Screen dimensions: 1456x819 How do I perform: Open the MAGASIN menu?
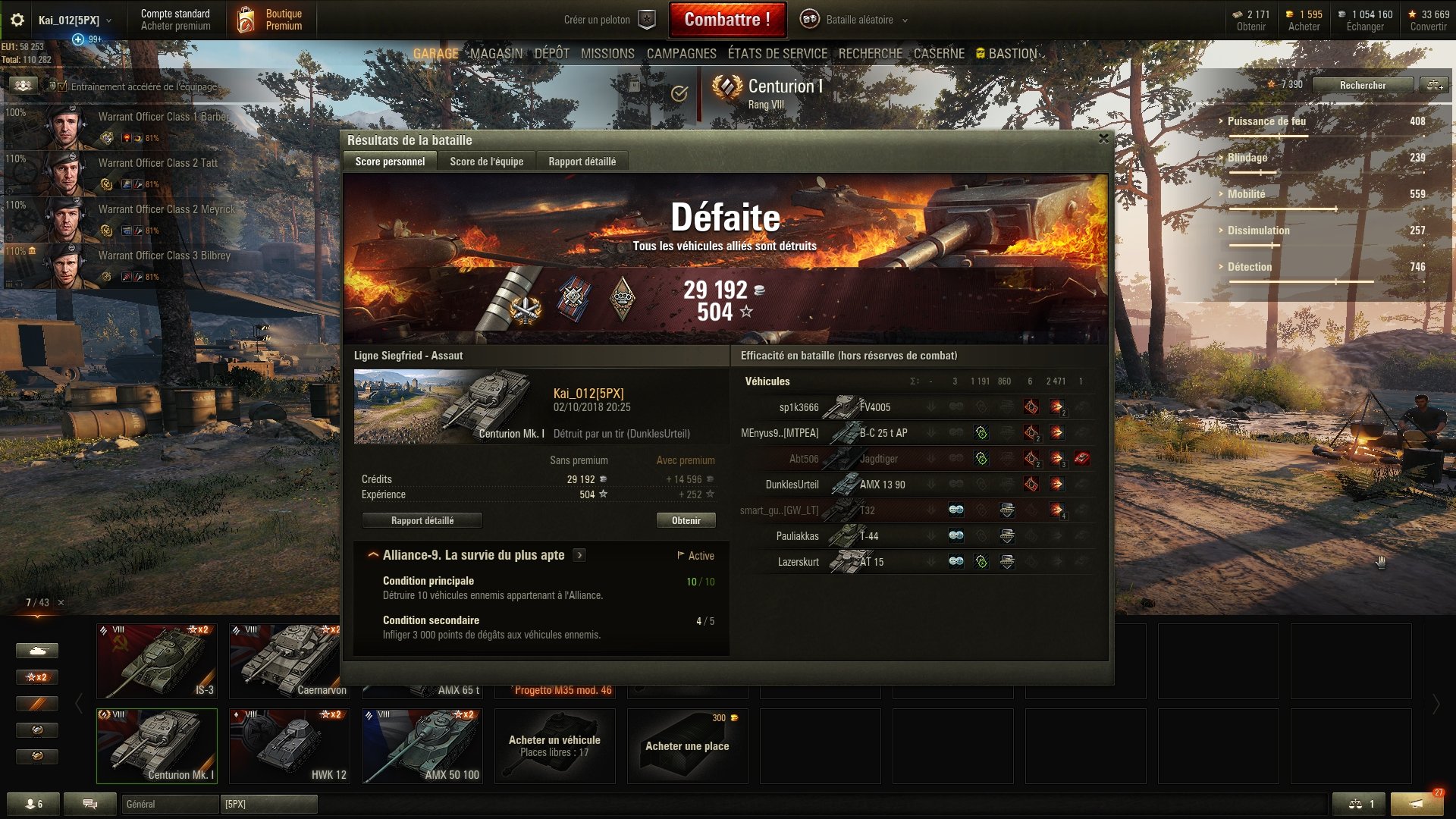[496, 54]
